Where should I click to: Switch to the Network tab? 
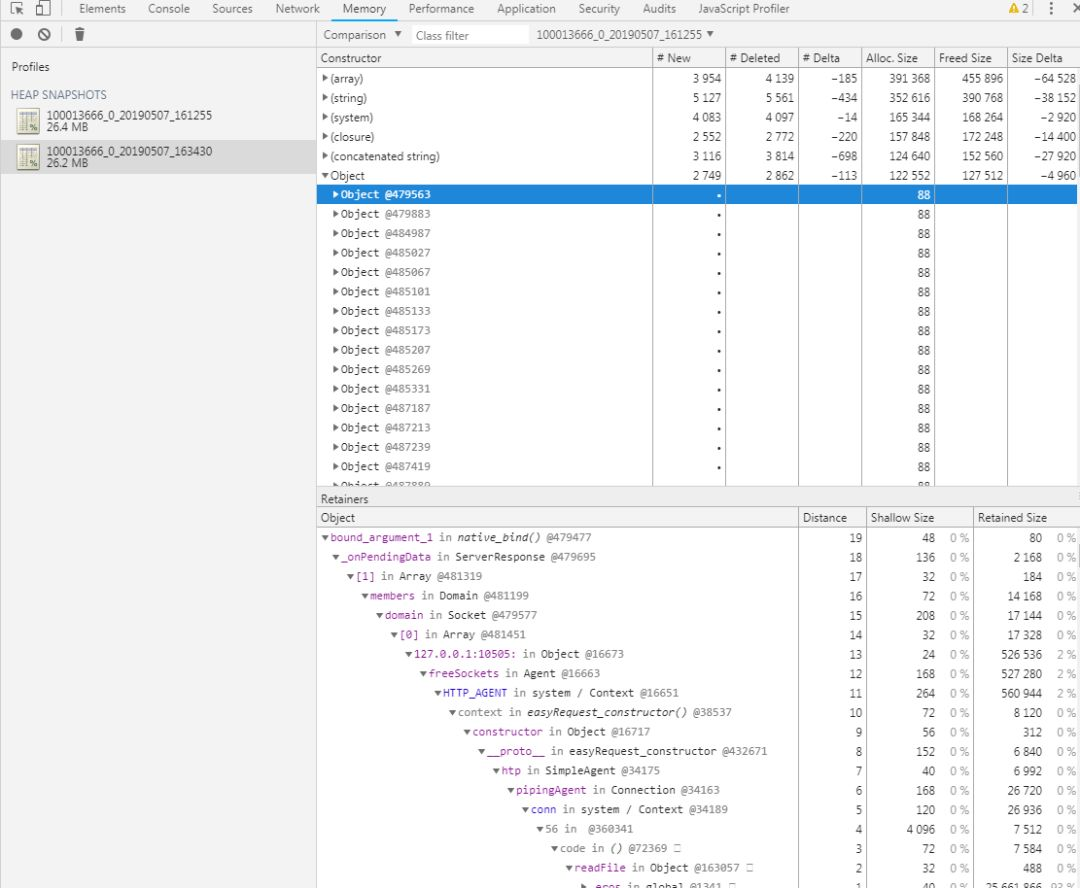click(x=297, y=9)
